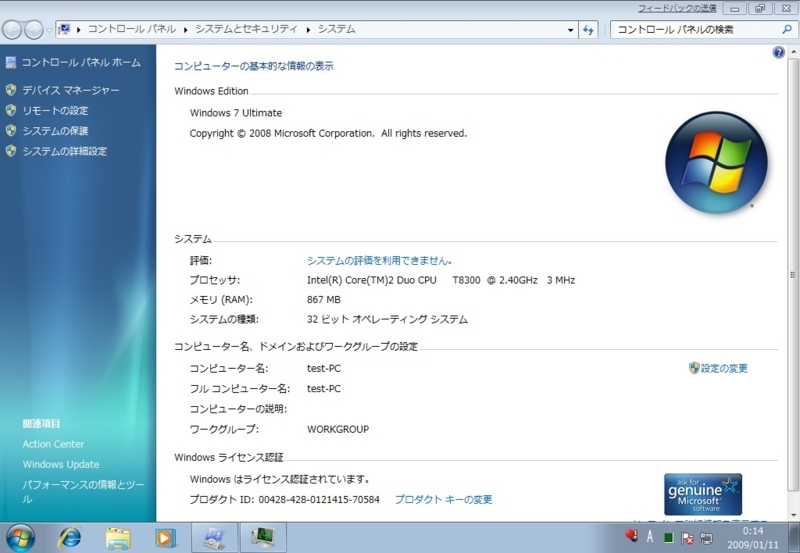The image size is (800, 553).
Task: Go forward with the Forward arrow button
Action: click(x=34, y=30)
